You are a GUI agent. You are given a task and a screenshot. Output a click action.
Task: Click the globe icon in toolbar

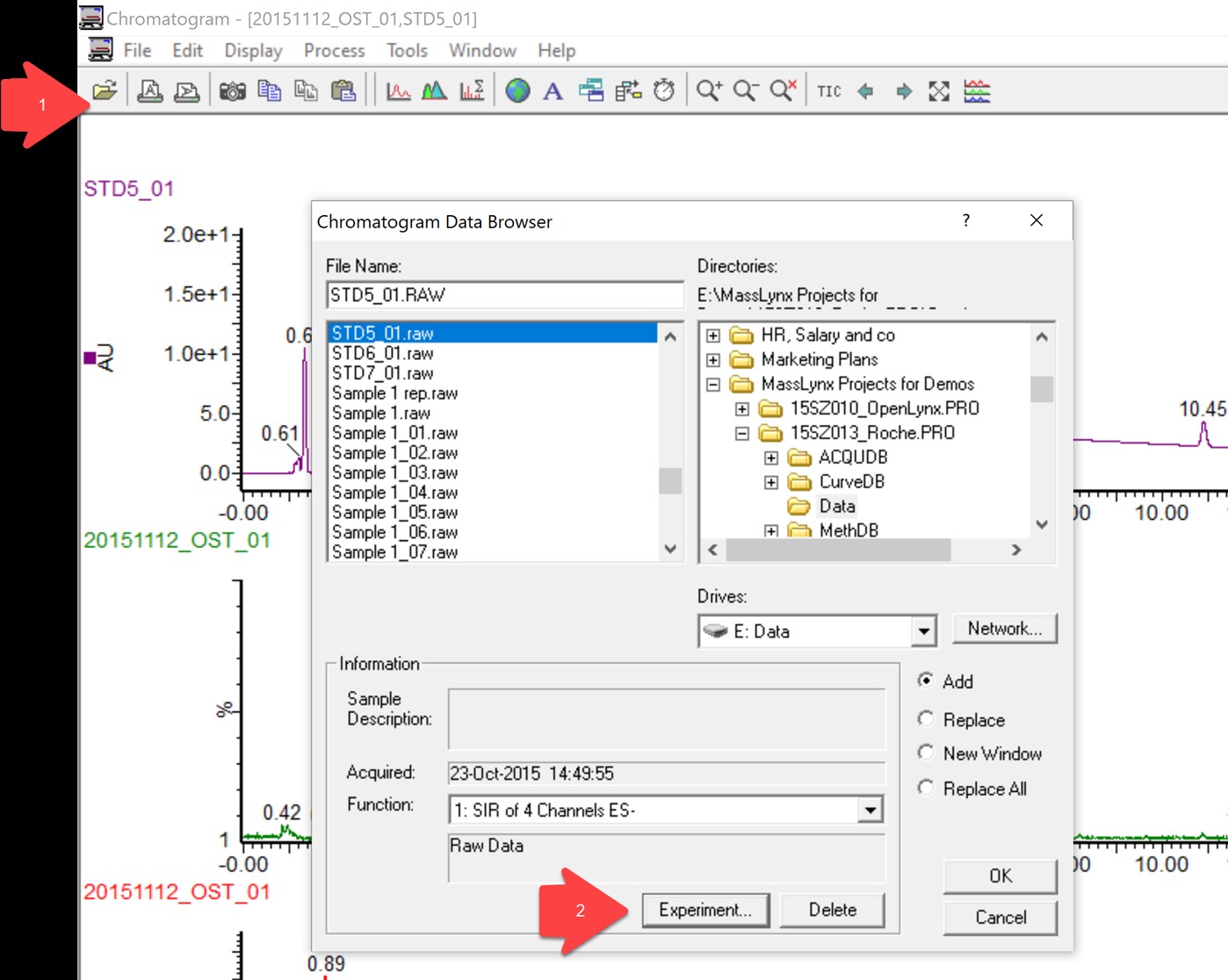[517, 90]
